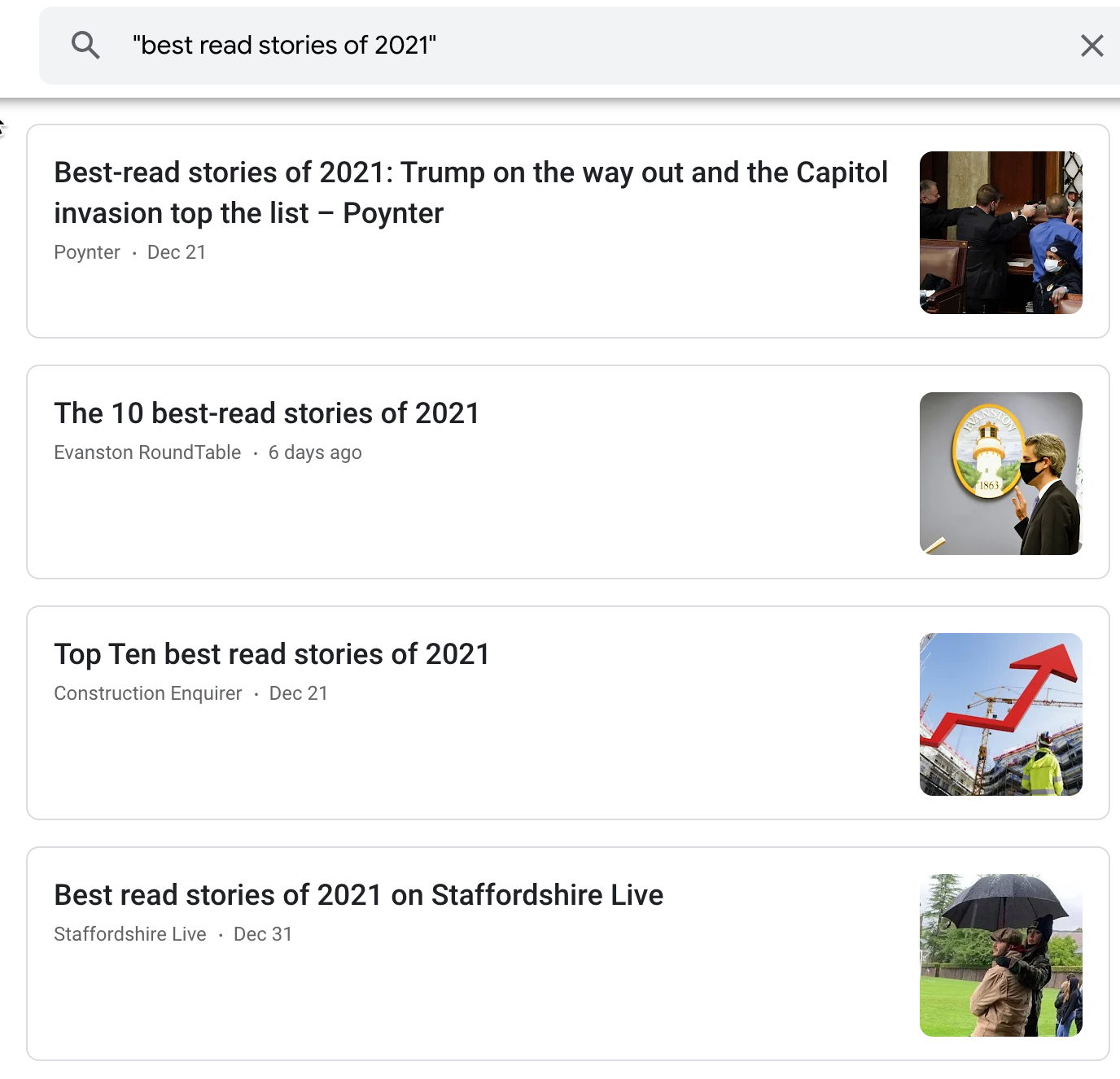The height and width of the screenshot is (1079, 1120).
Task: Click the "6 days ago" timestamp
Action: [315, 452]
